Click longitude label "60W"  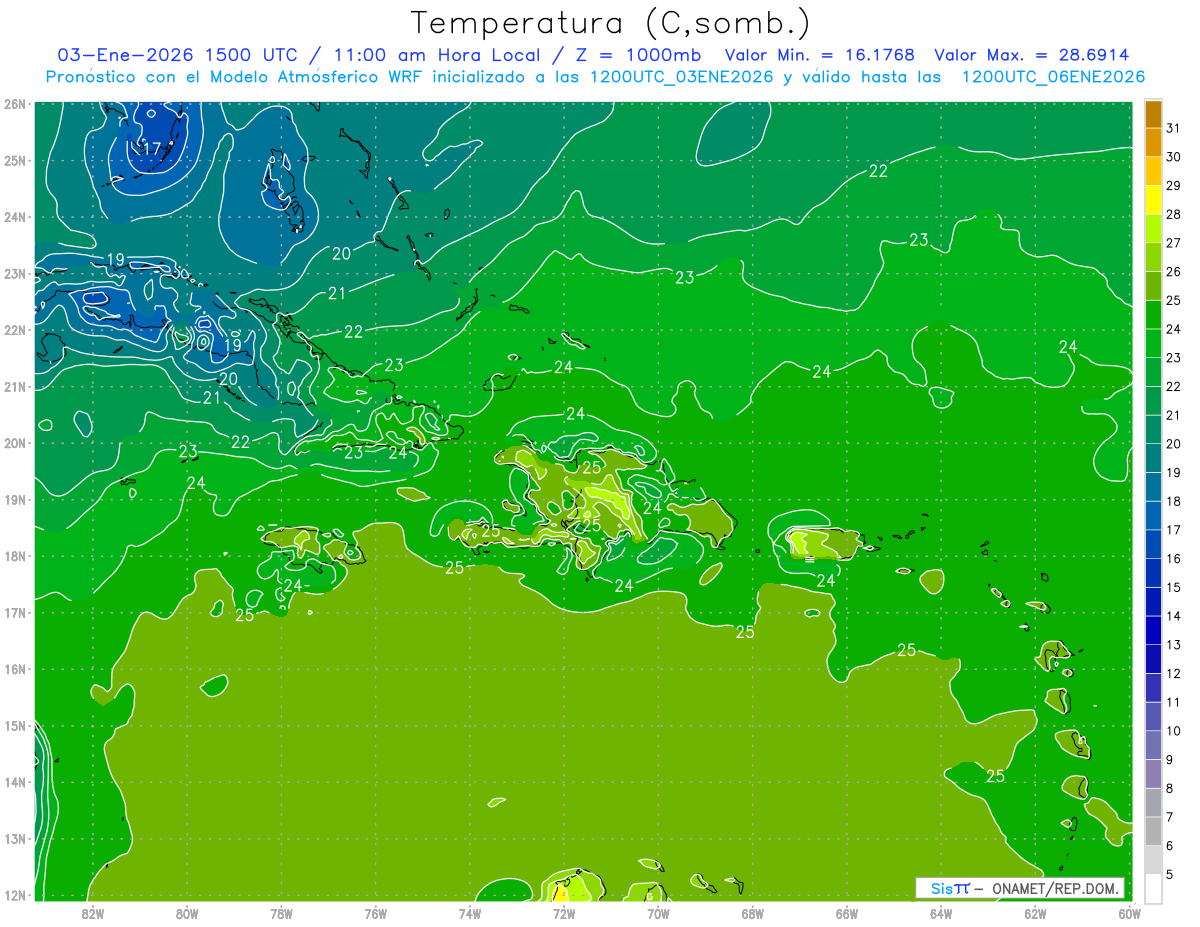tap(1129, 913)
